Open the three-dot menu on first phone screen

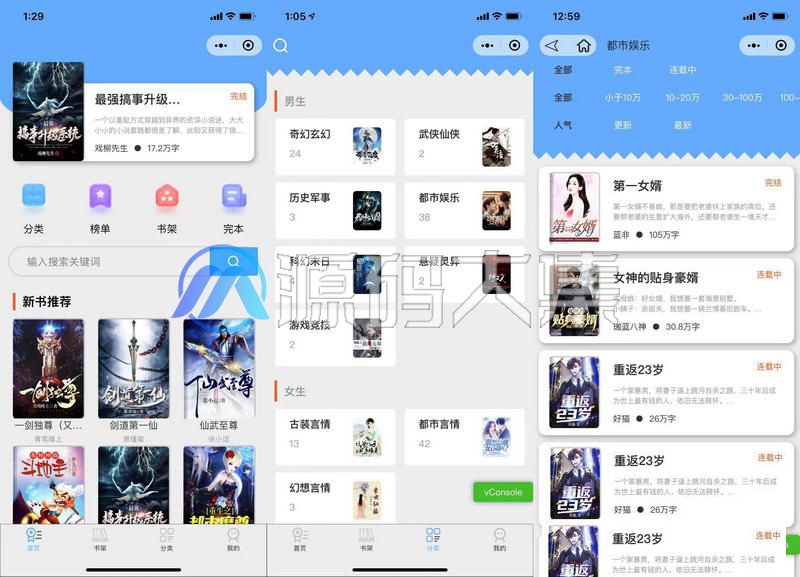pyautogui.click(x=221, y=45)
